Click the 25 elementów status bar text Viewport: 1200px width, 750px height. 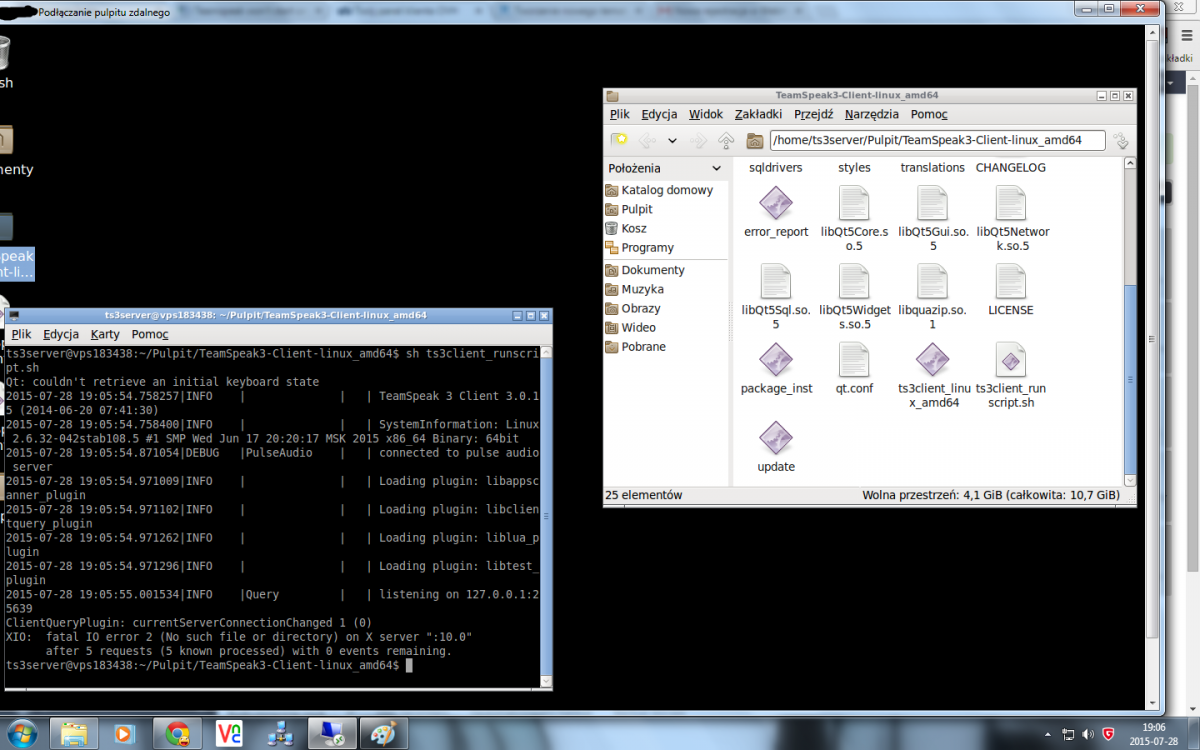click(644, 495)
